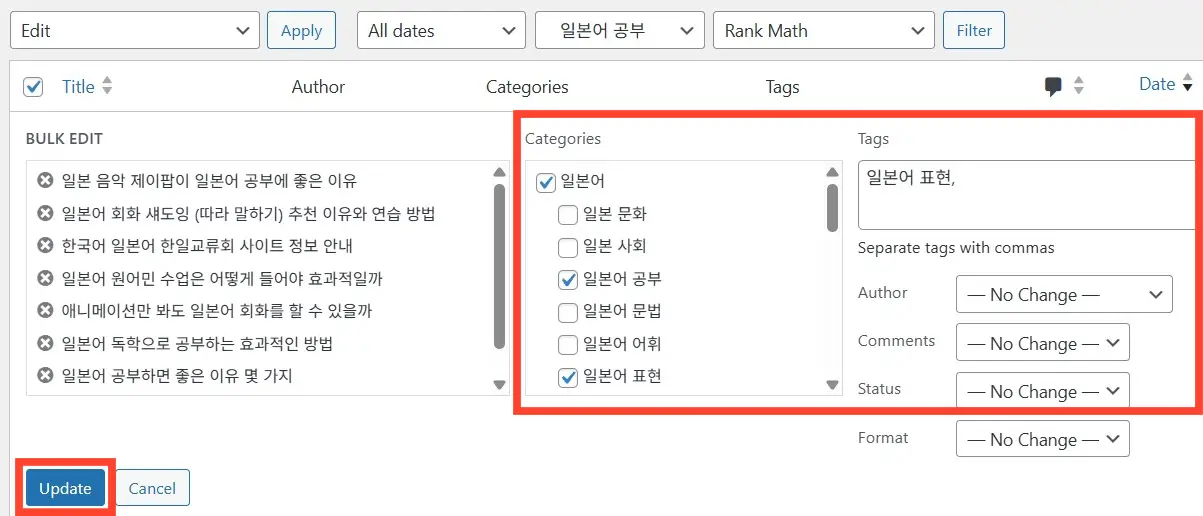Cancel the bulk edit
The image size is (1203, 516).
[x=153, y=488]
